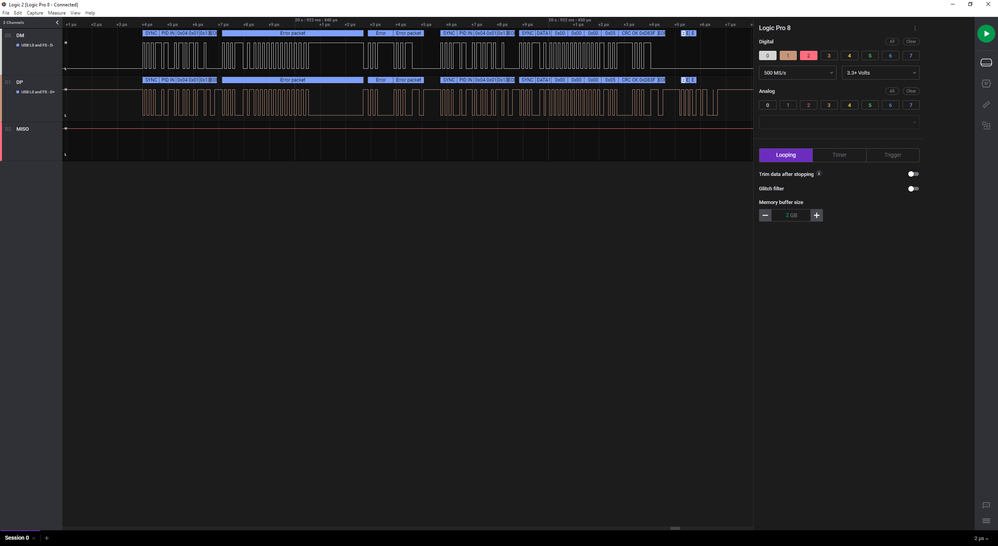Turn on the Glitch filter switch

click(913, 188)
